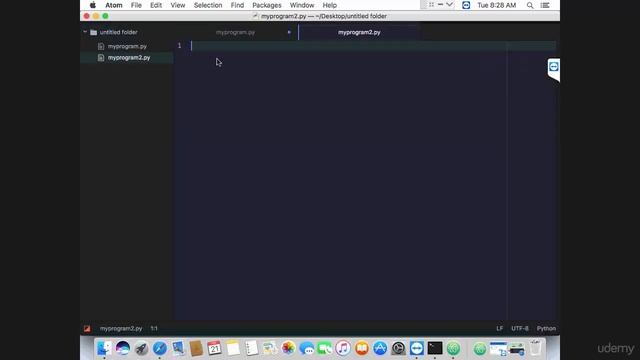The width and height of the screenshot is (640, 360).
Task: Click 1:1 cursor position in status bar
Action: pos(154,328)
